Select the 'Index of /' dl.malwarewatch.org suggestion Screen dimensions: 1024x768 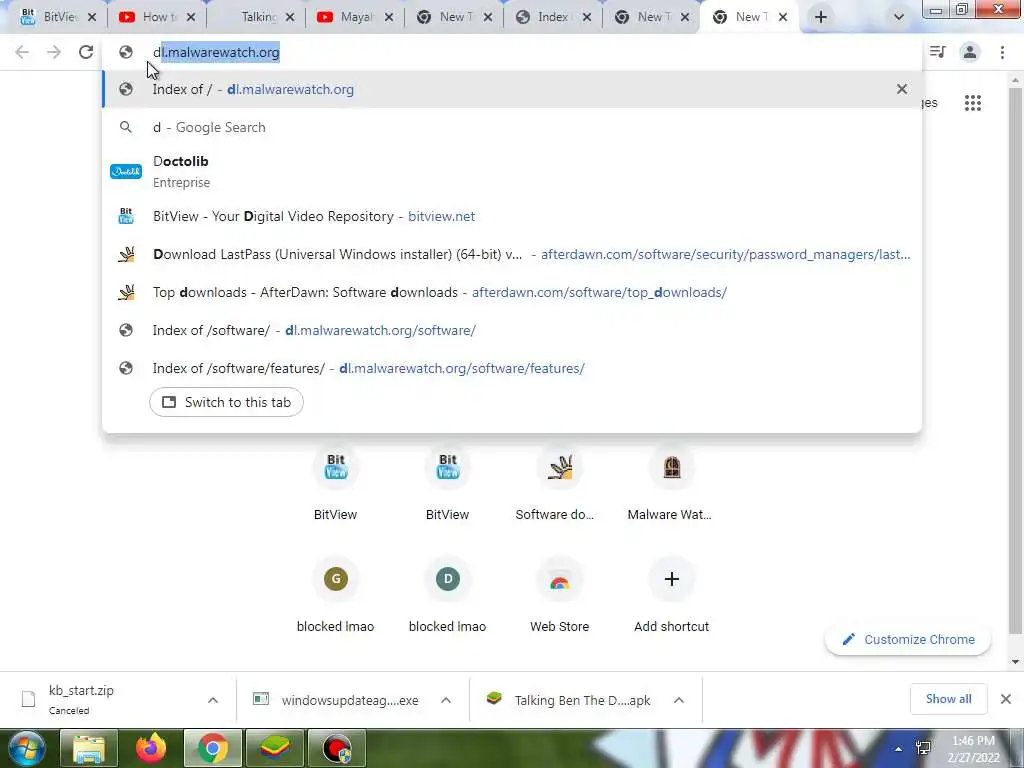(x=512, y=89)
